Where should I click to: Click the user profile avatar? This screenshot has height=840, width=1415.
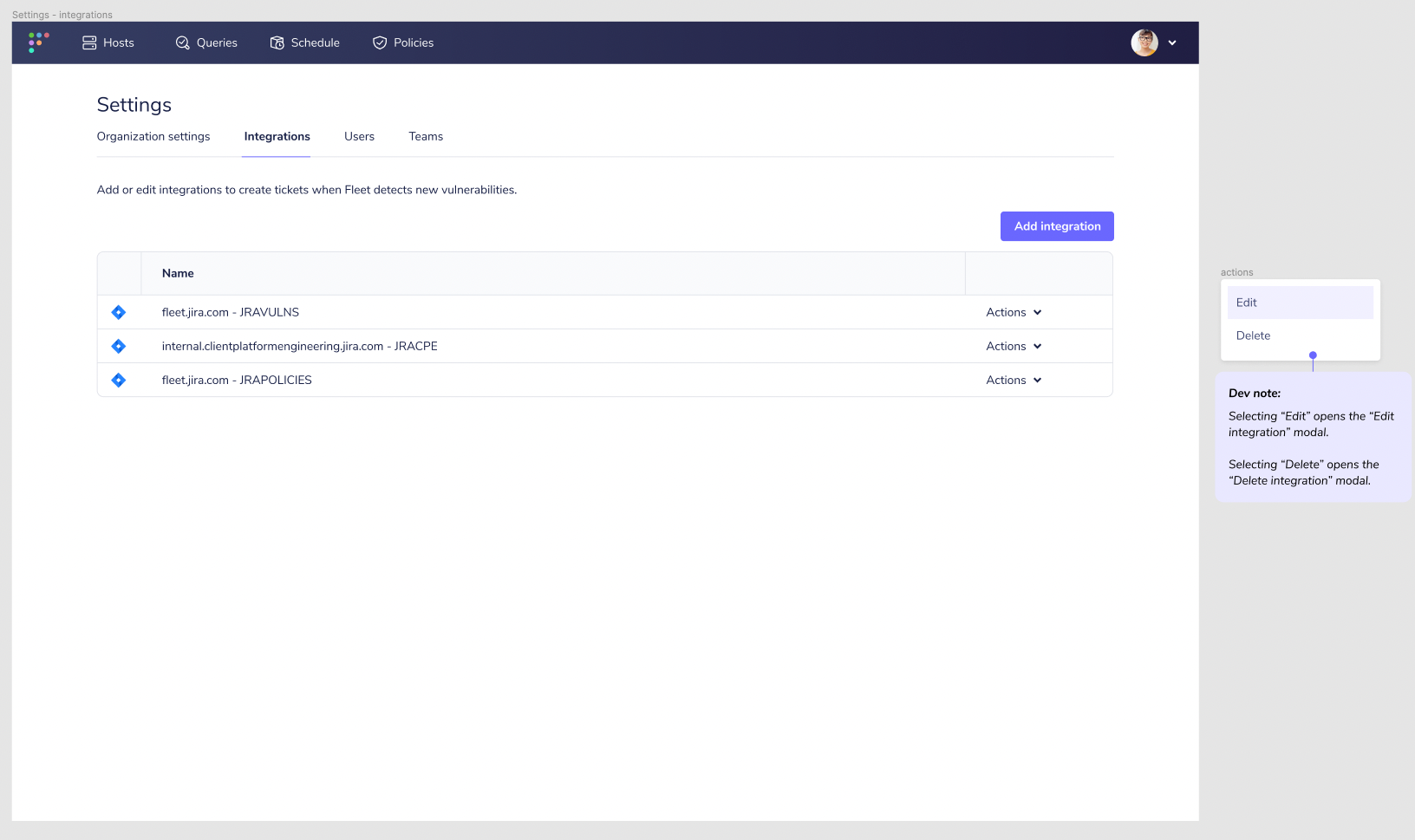pyautogui.click(x=1144, y=42)
